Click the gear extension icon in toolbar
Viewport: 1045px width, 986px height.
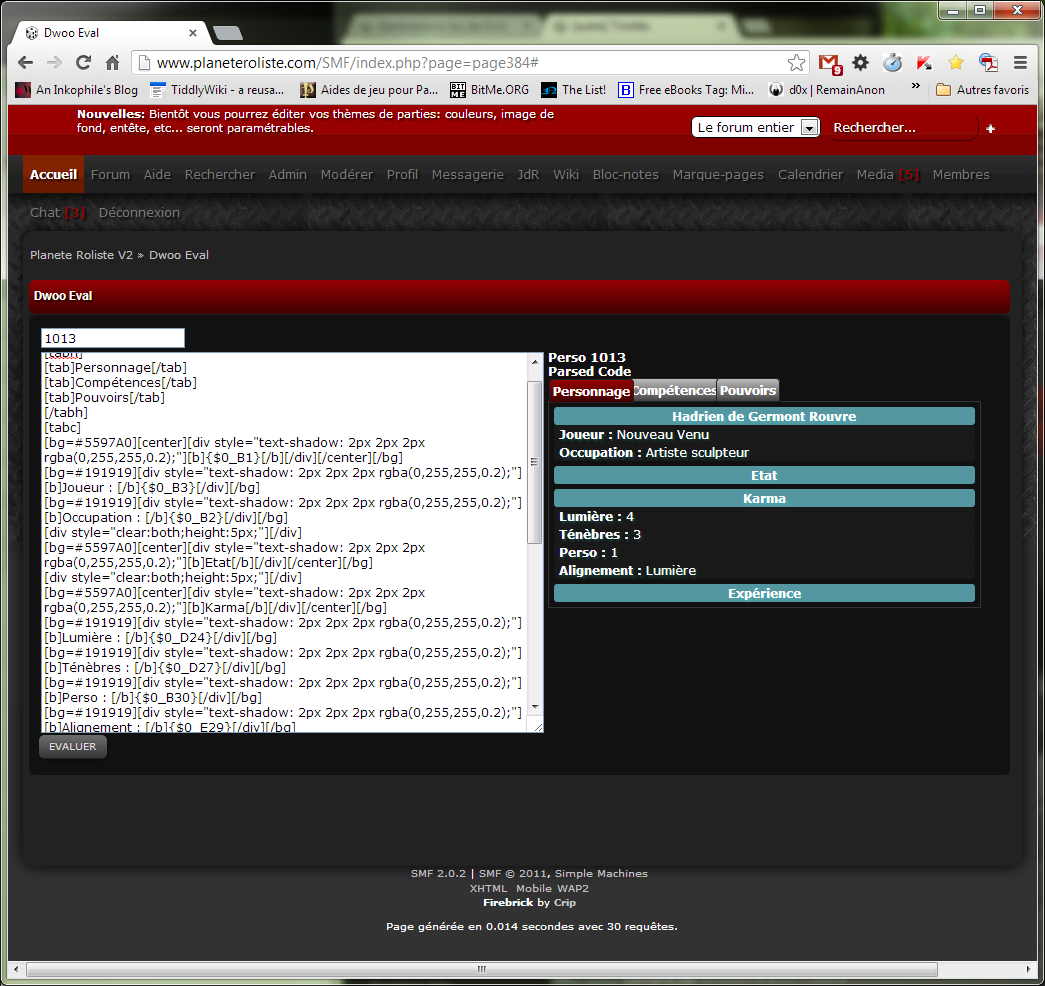point(860,63)
